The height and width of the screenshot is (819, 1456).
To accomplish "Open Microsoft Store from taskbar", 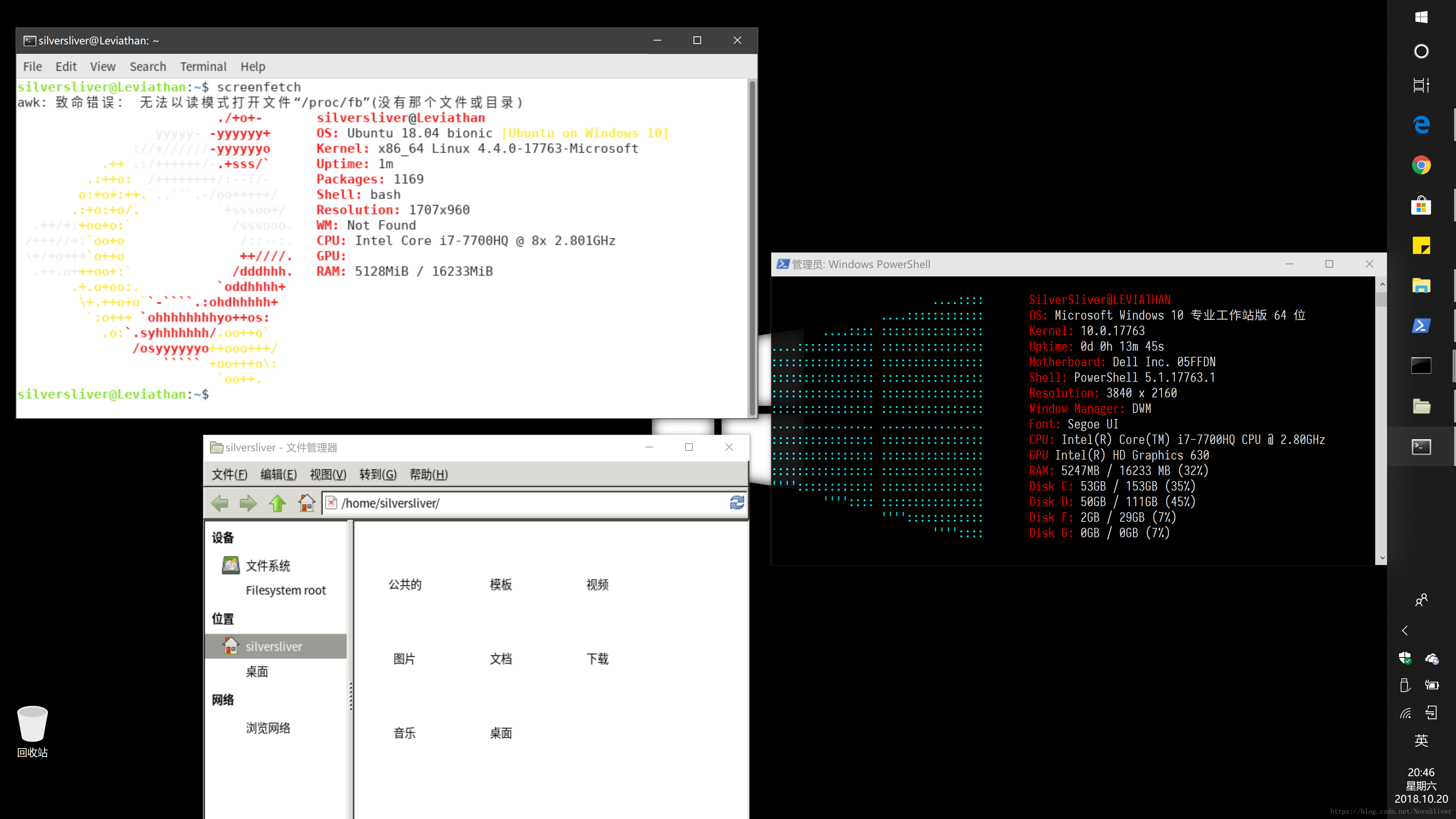I will point(1421,206).
